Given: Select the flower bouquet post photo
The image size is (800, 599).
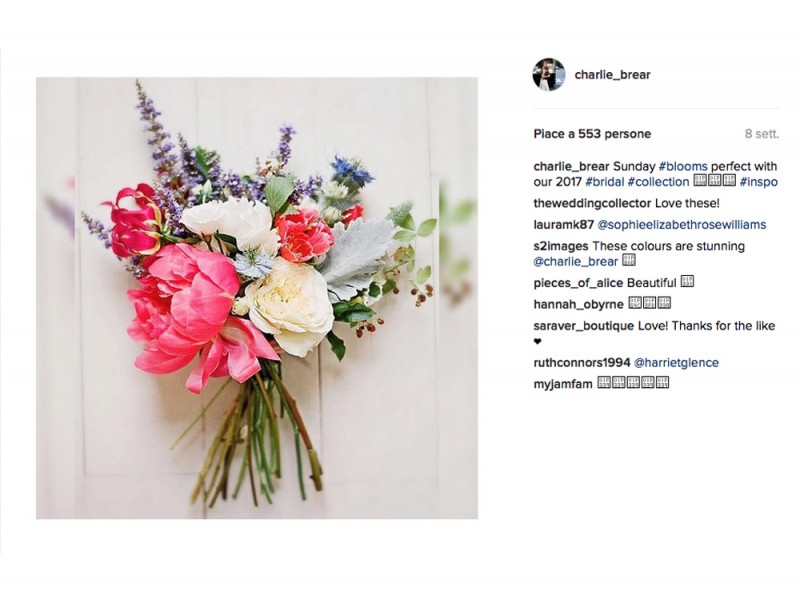Looking at the screenshot, I should pyautogui.click(x=257, y=298).
